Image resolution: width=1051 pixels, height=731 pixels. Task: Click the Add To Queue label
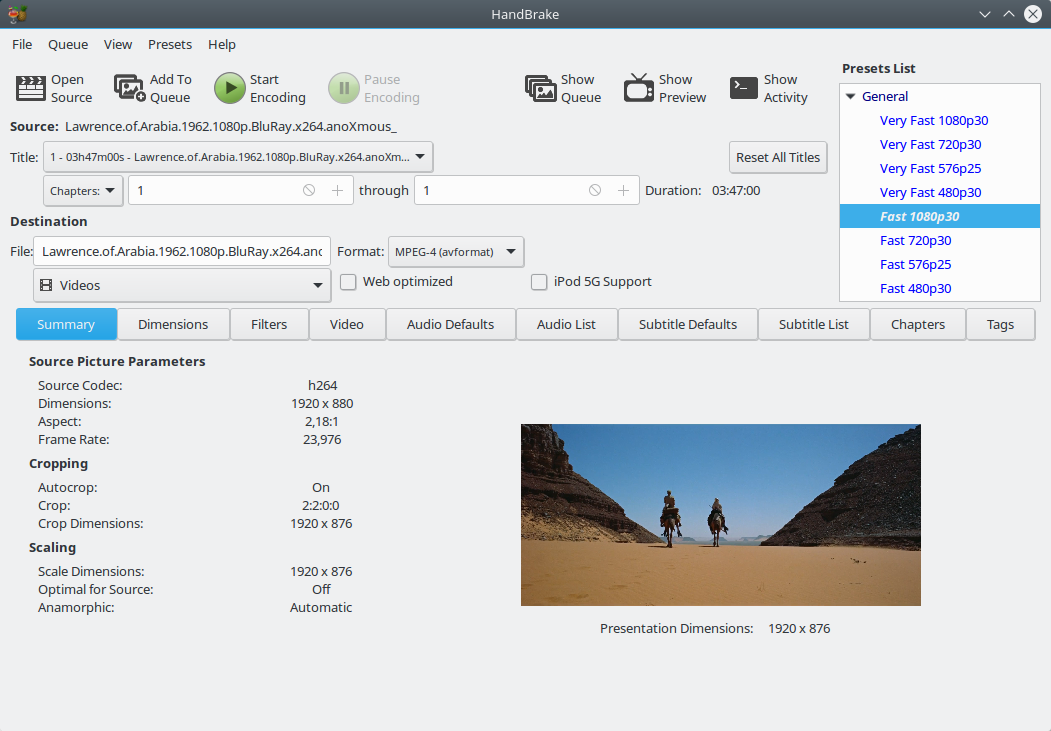(x=171, y=88)
